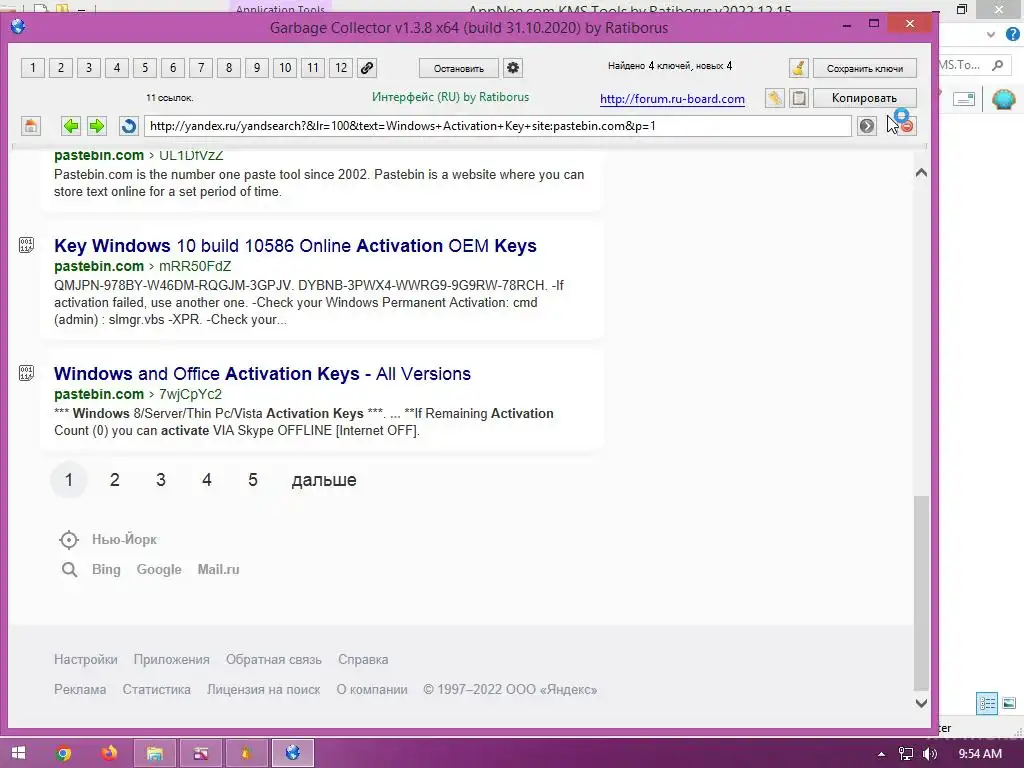Open the Key Windows 10 build 10586 result
Image resolution: width=1024 pixels, height=768 pixels.
click(x=295, y=246)
